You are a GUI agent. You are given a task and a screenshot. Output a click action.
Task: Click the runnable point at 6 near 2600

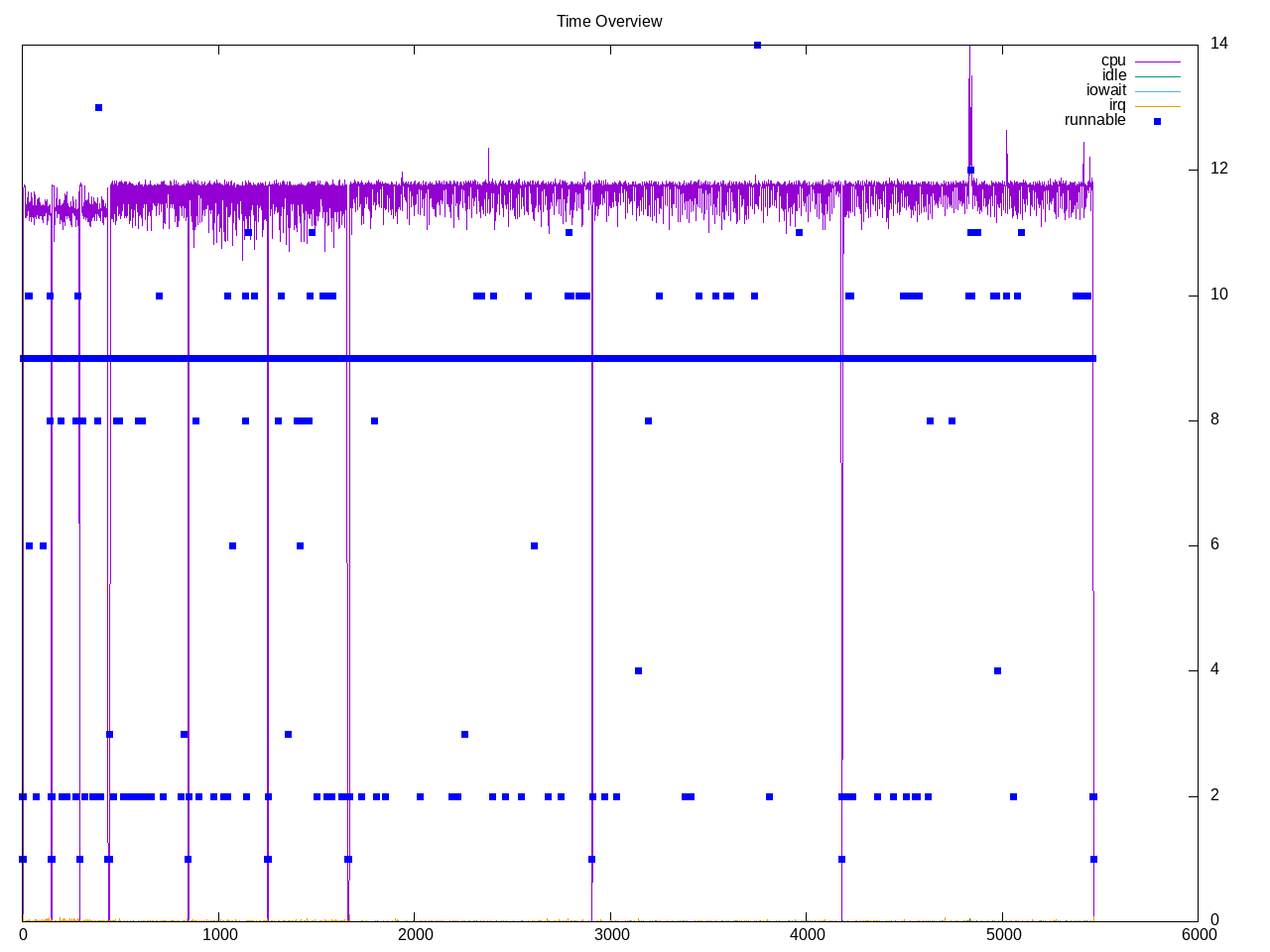point(534,545)
